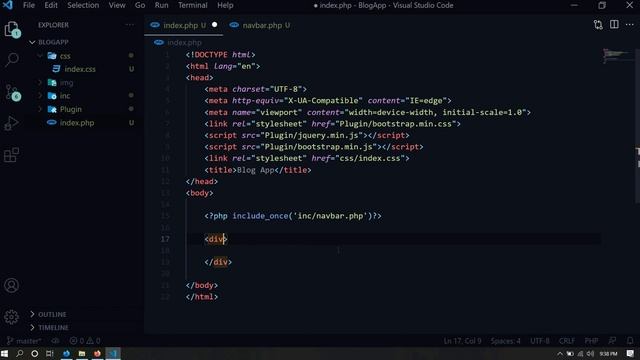Open notifications bell in status bar
Viewport: 640px width, 360px height.
pyautogui.click(x=630, y=340)
